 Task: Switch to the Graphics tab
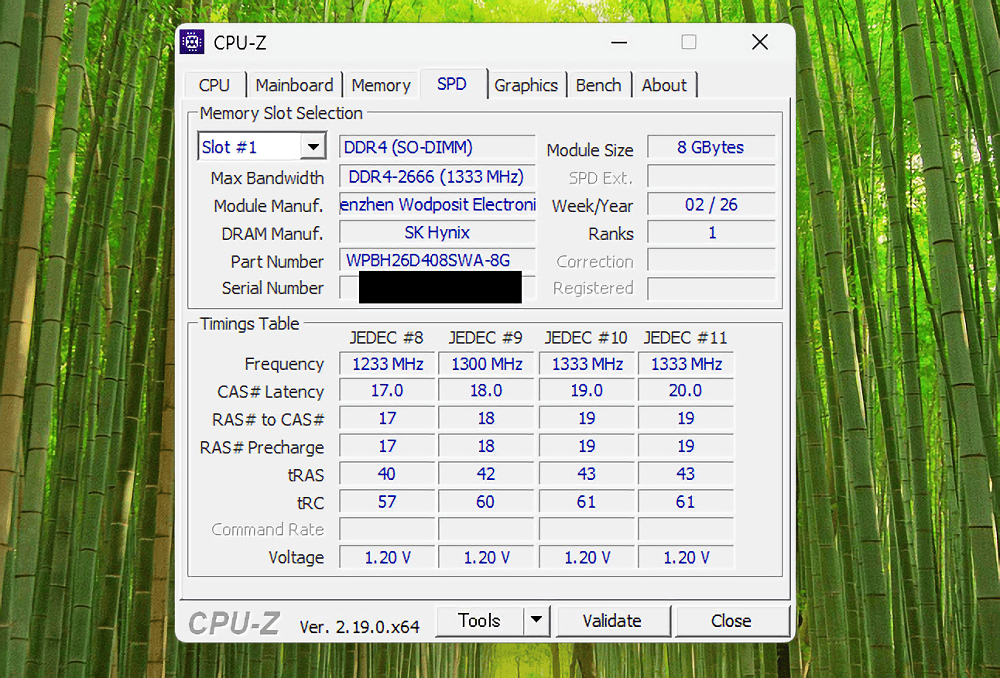click(x=527, y=85)
